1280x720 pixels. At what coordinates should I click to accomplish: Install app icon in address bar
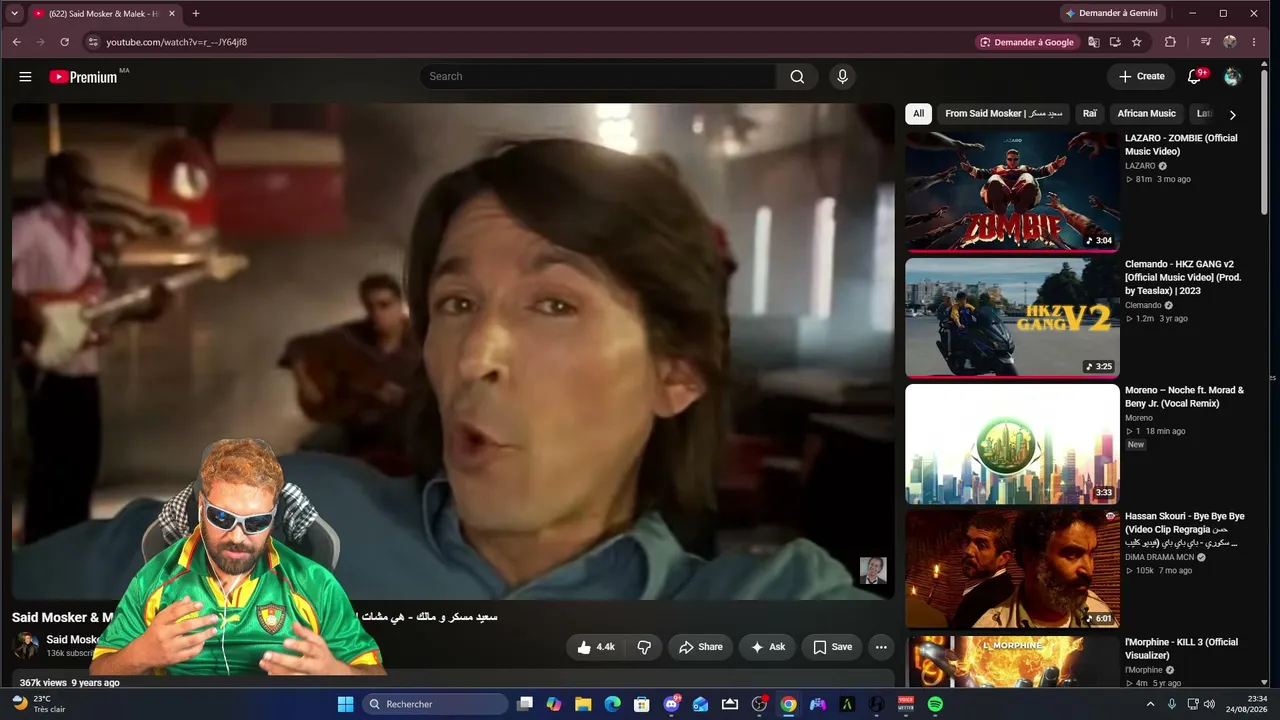point(1115,42)
